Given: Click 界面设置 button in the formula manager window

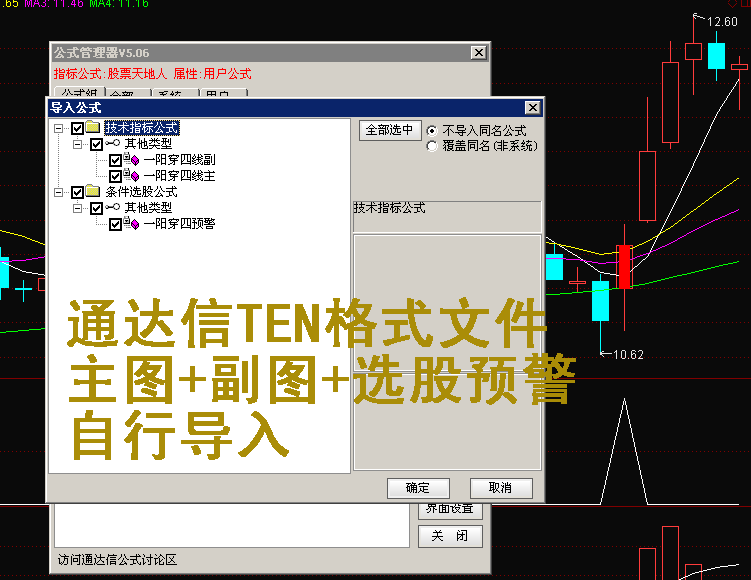Looking at the screenshot, I should [450, 510].
